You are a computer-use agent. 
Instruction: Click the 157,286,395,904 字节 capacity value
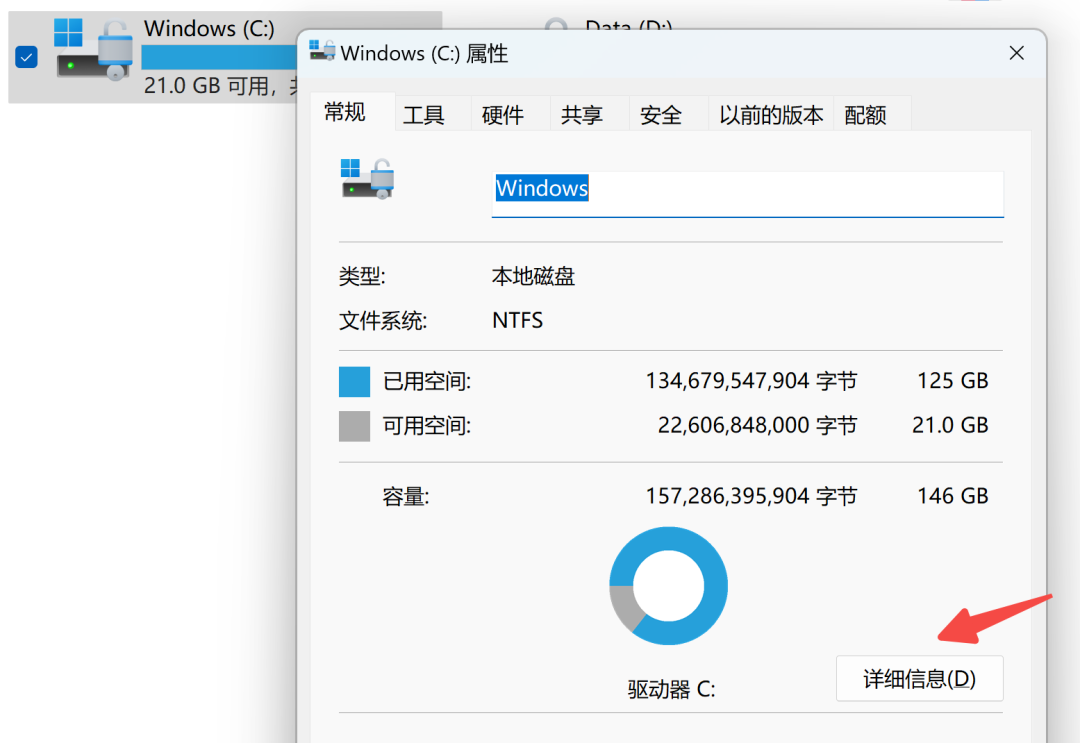pyautogui.click(x=751, y=496)
